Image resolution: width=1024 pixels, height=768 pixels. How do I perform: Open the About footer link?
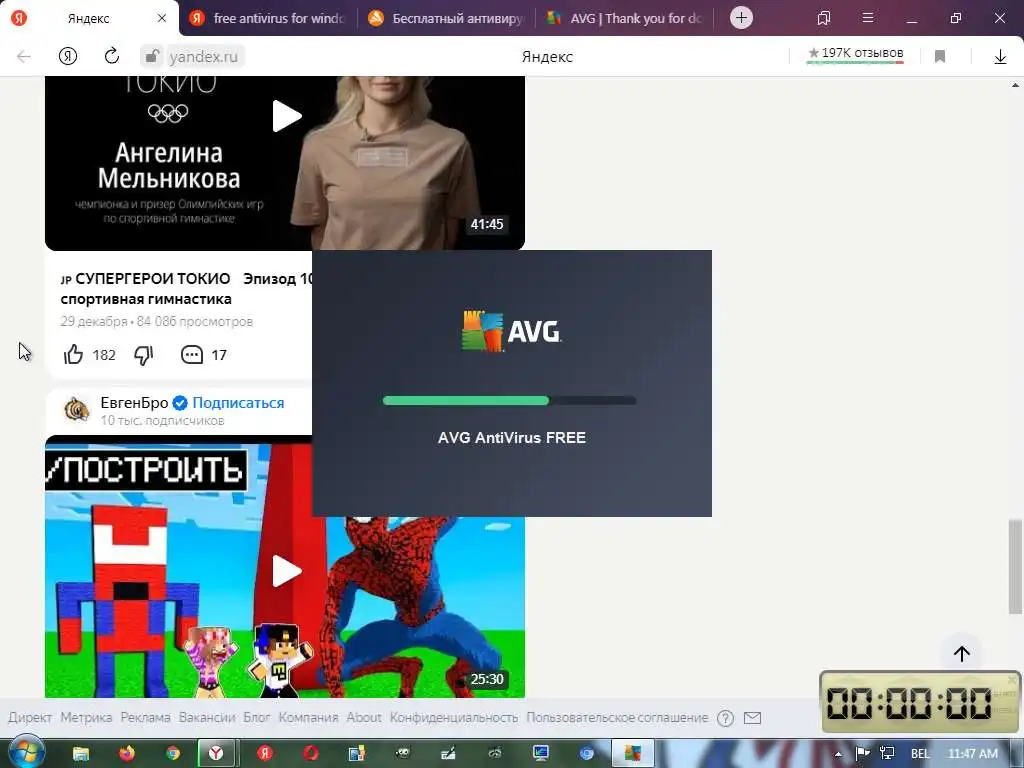[x=364, y=718]
